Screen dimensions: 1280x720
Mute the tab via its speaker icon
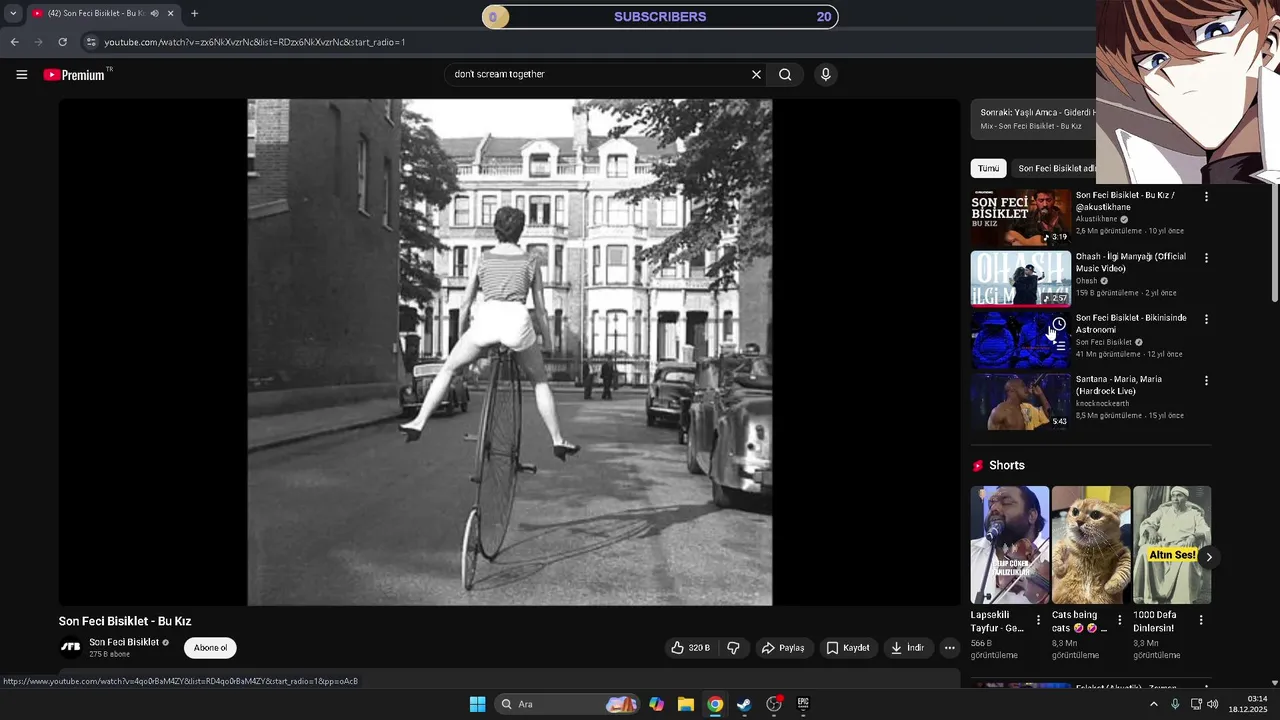pyautogui.click(x=154, y=13)
